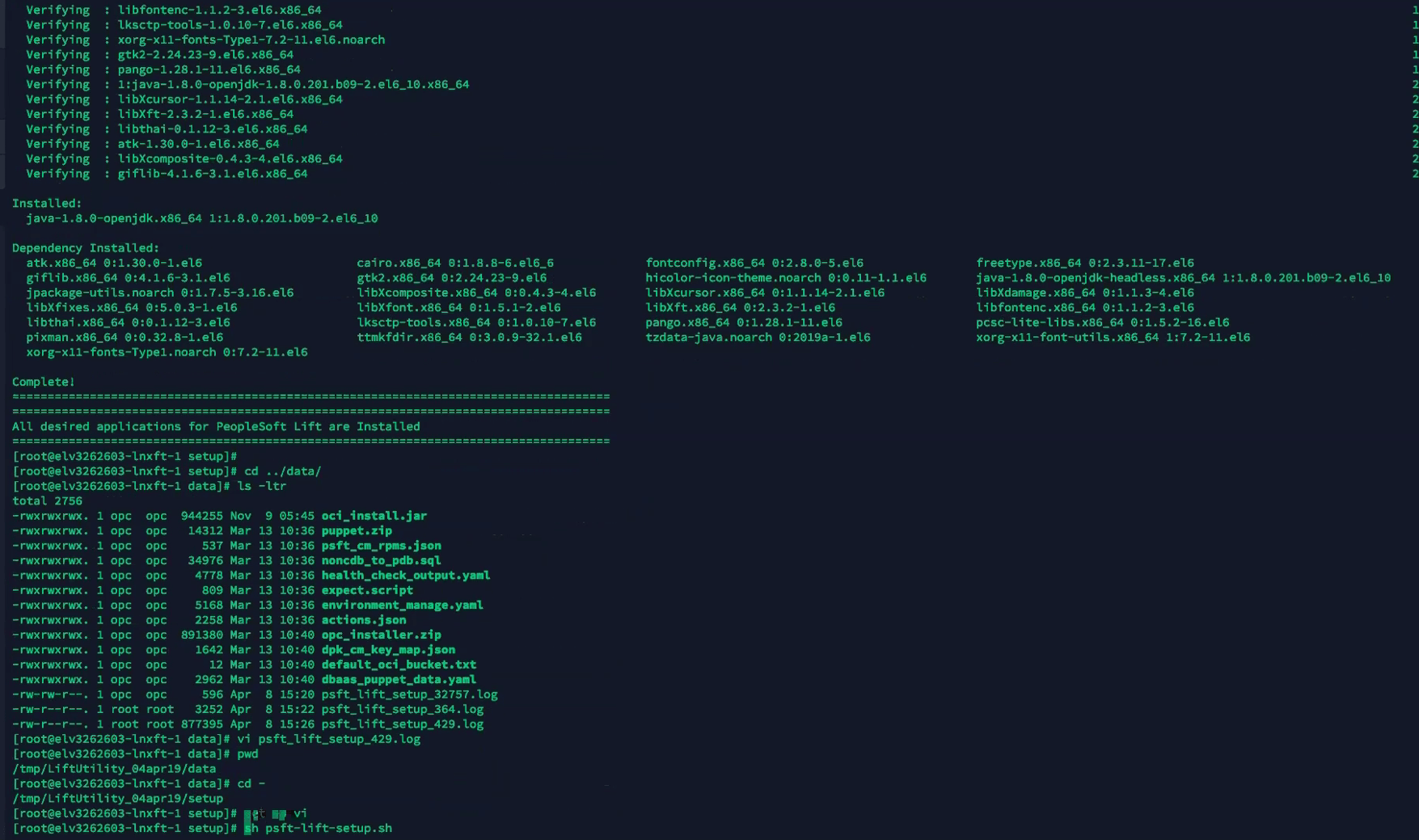The width and height of the screenshot is (1419, 840).
Task: Select the vi psft_lift_setup_429.log command
Action: click(337, 738)
